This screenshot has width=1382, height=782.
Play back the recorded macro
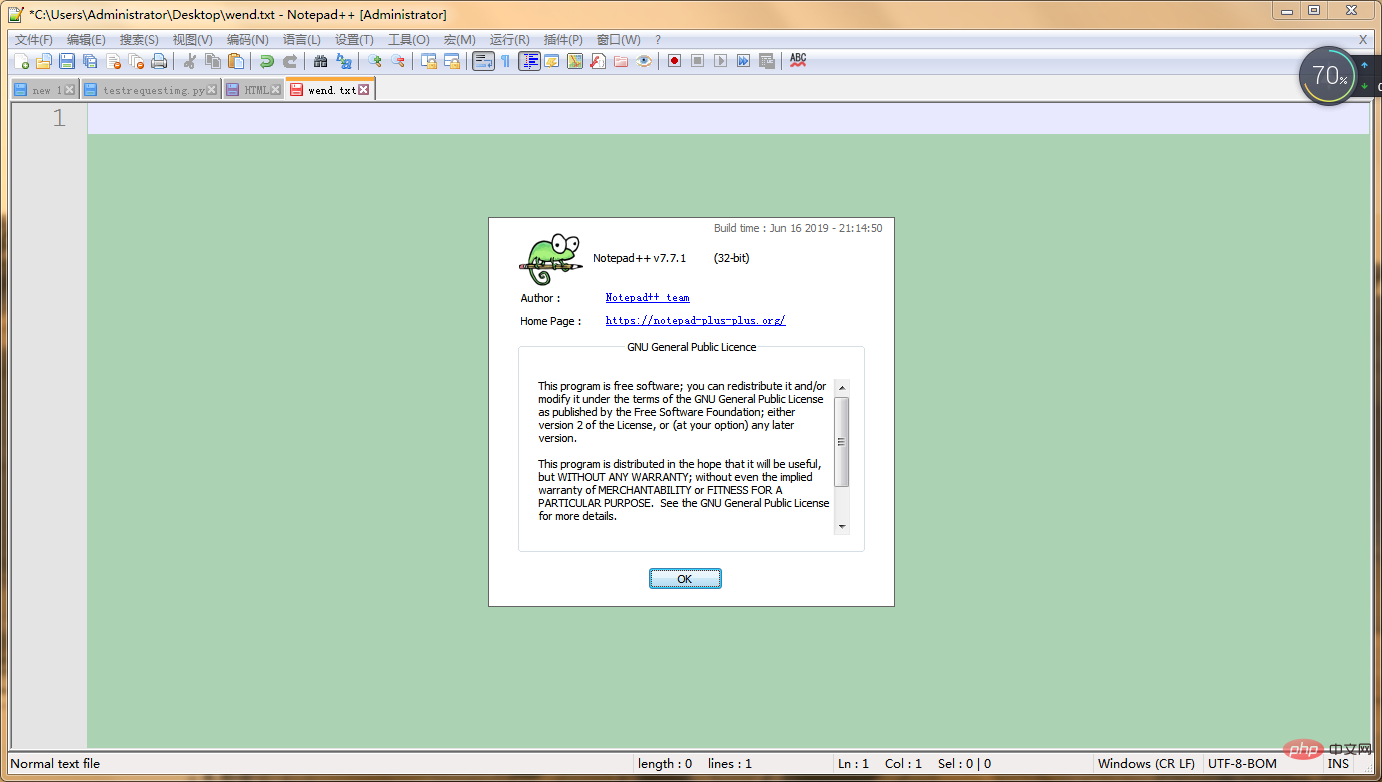pyautogui.click(x=720, y=61)
